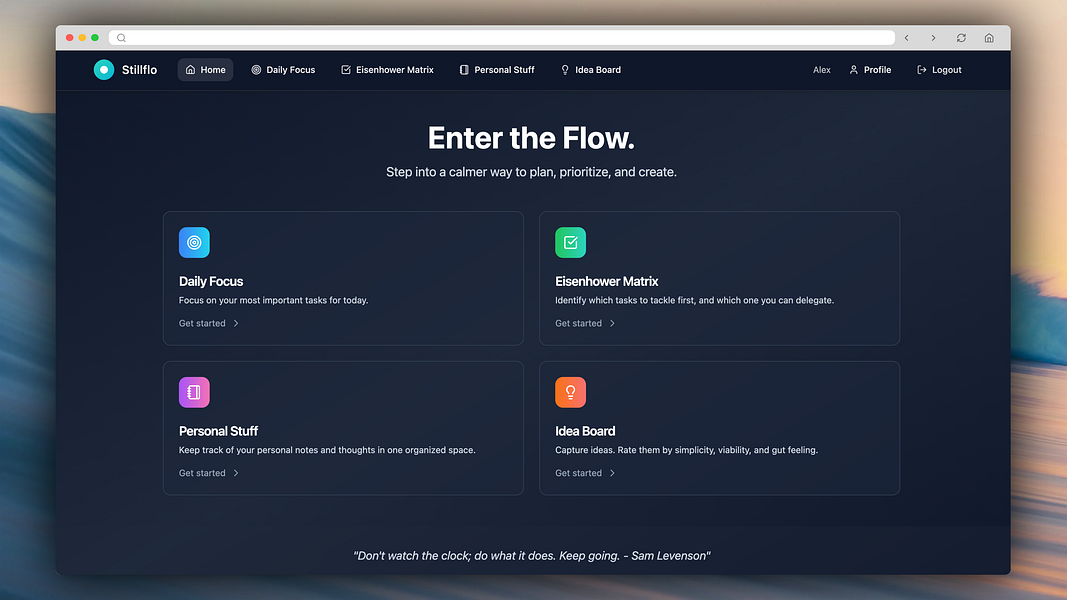Click chevron arrow in Eisenhower Matrix card
The height and width of the screenshot is (600, 1067).
[x=612, y=323]
